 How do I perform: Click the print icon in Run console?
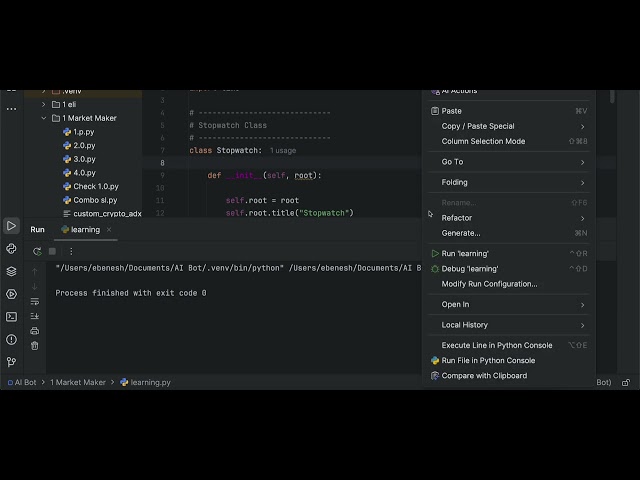(35, 331)
